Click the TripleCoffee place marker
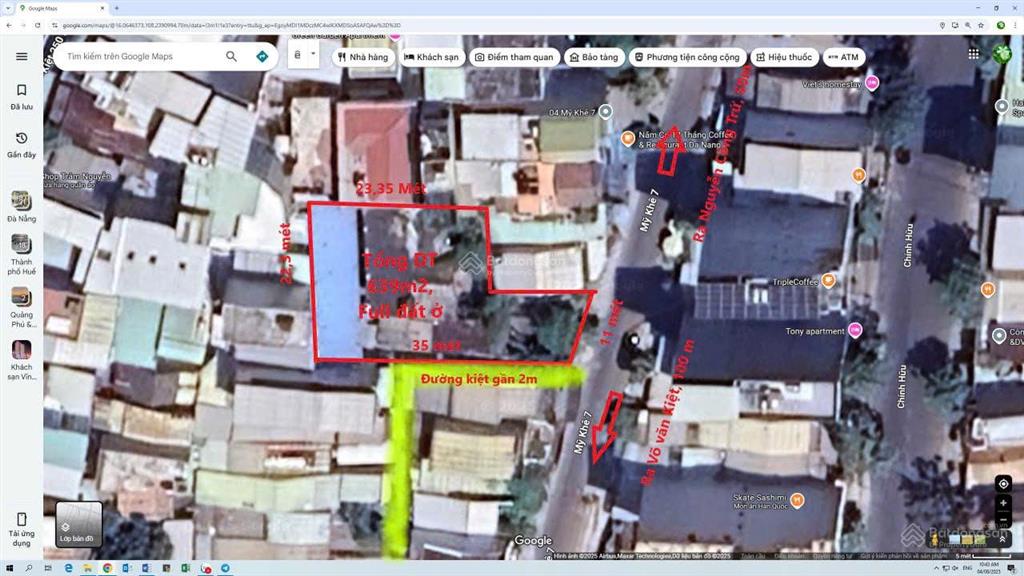The image size is (1024, 576). click(828, 281)
